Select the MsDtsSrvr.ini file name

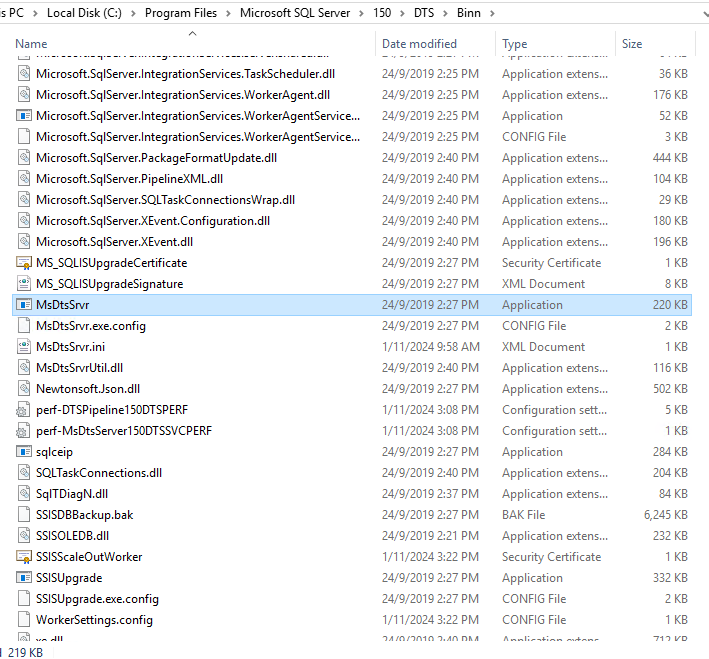click(x=71, y=347)
